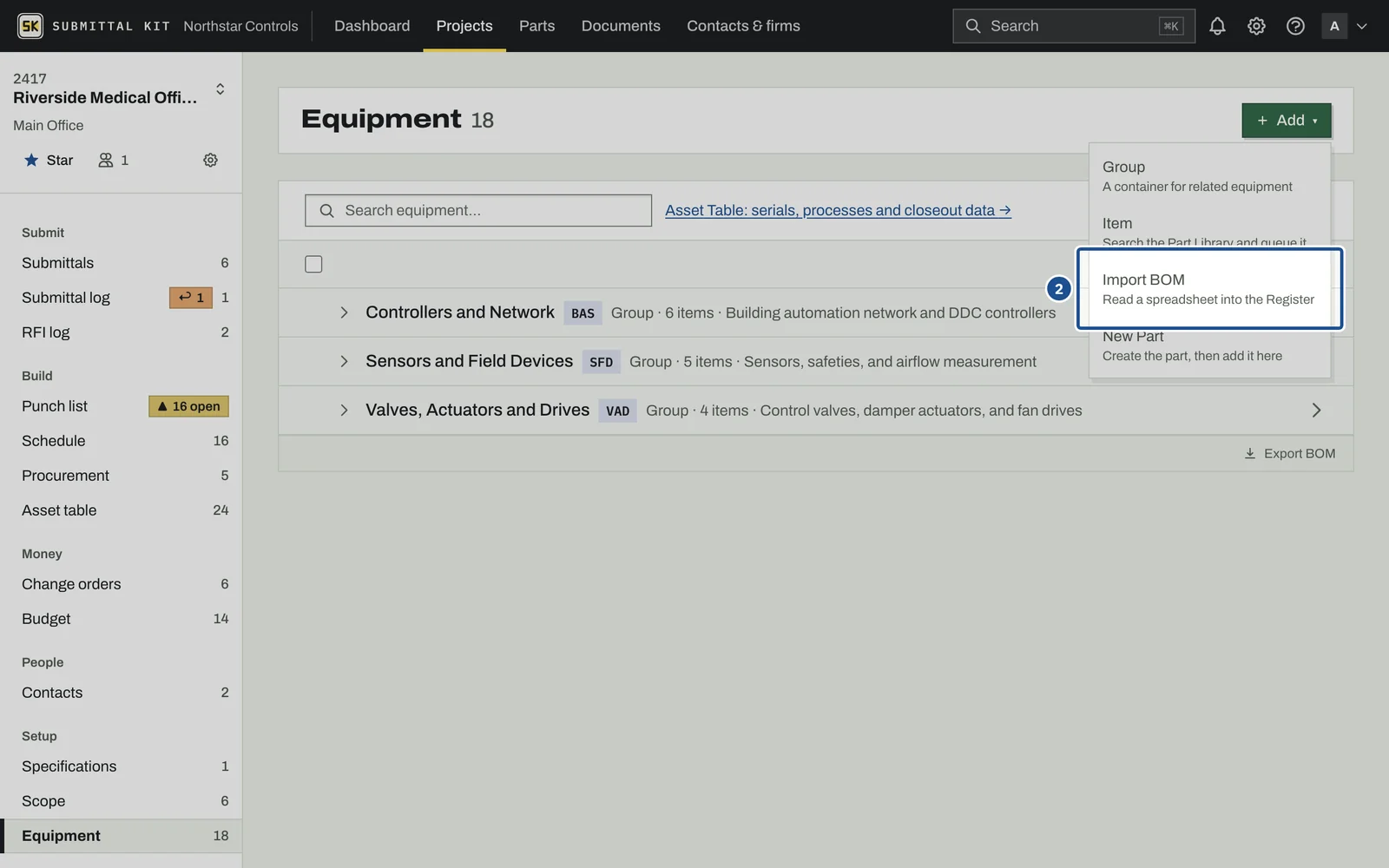Open Valves group details via right chevron
Viewport: 1389px width, 868px height.
[1316, 410]
